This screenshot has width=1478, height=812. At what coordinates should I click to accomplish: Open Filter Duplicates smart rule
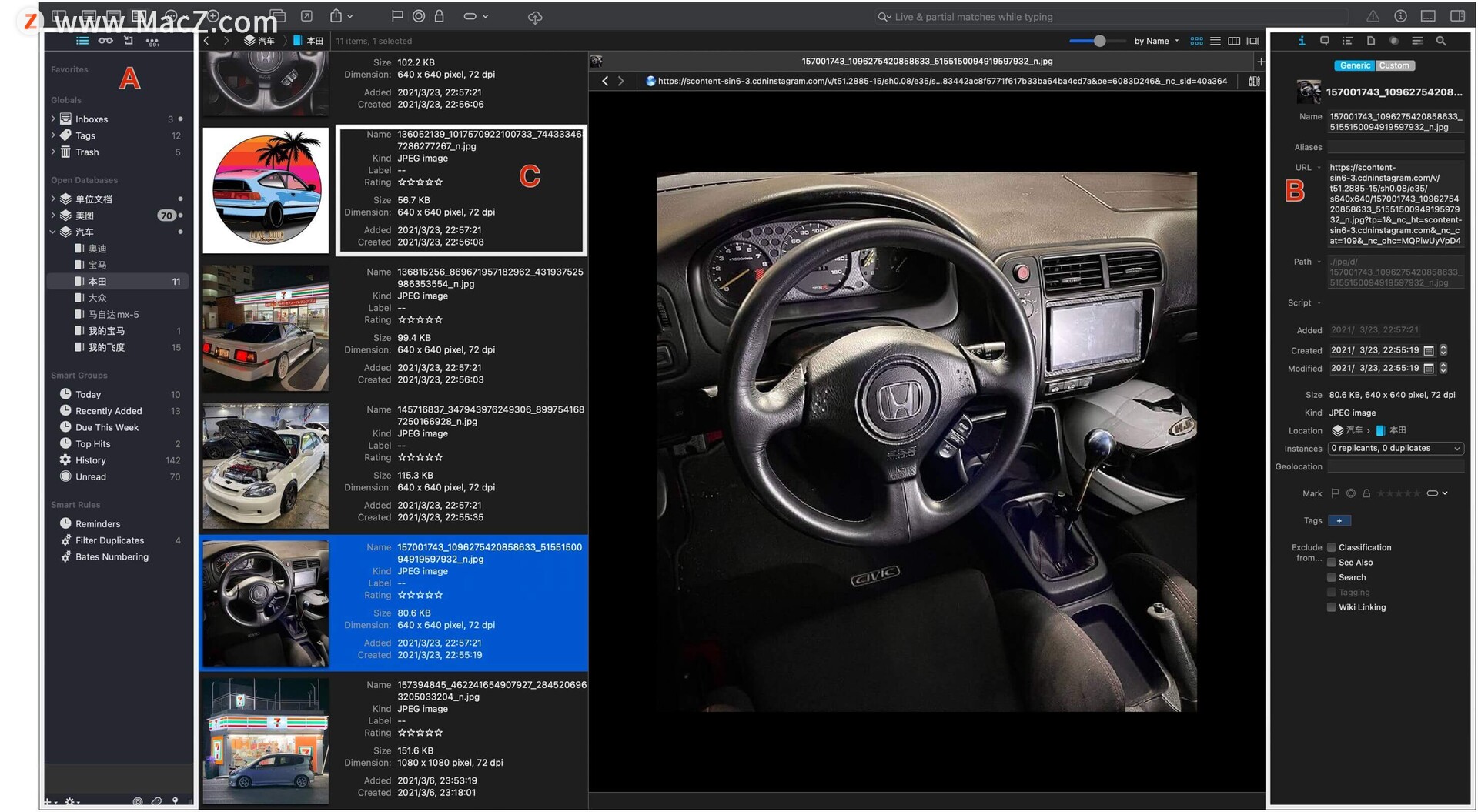pos(118,540)
